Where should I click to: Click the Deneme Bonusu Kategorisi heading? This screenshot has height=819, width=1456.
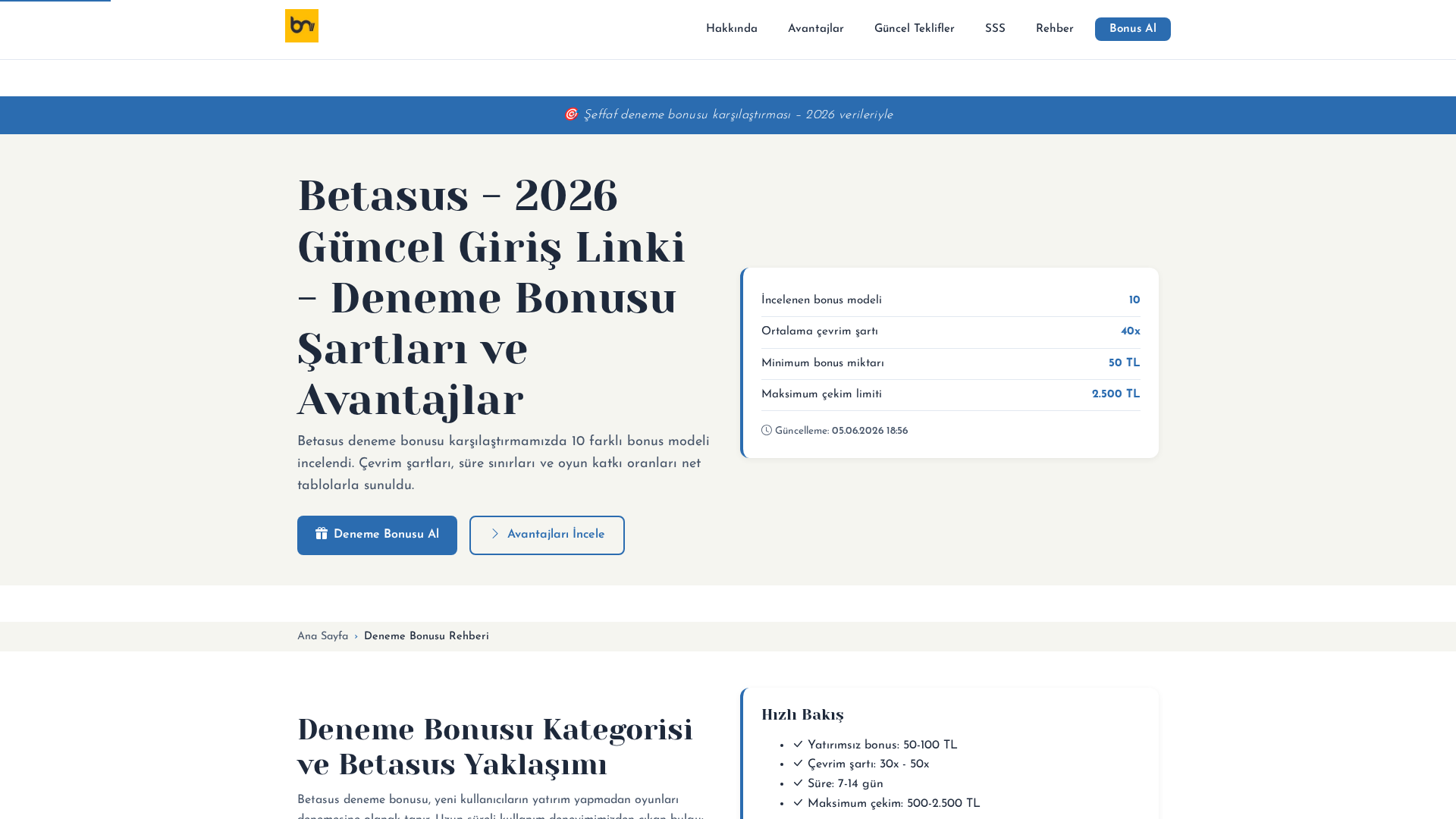point(495,746)
